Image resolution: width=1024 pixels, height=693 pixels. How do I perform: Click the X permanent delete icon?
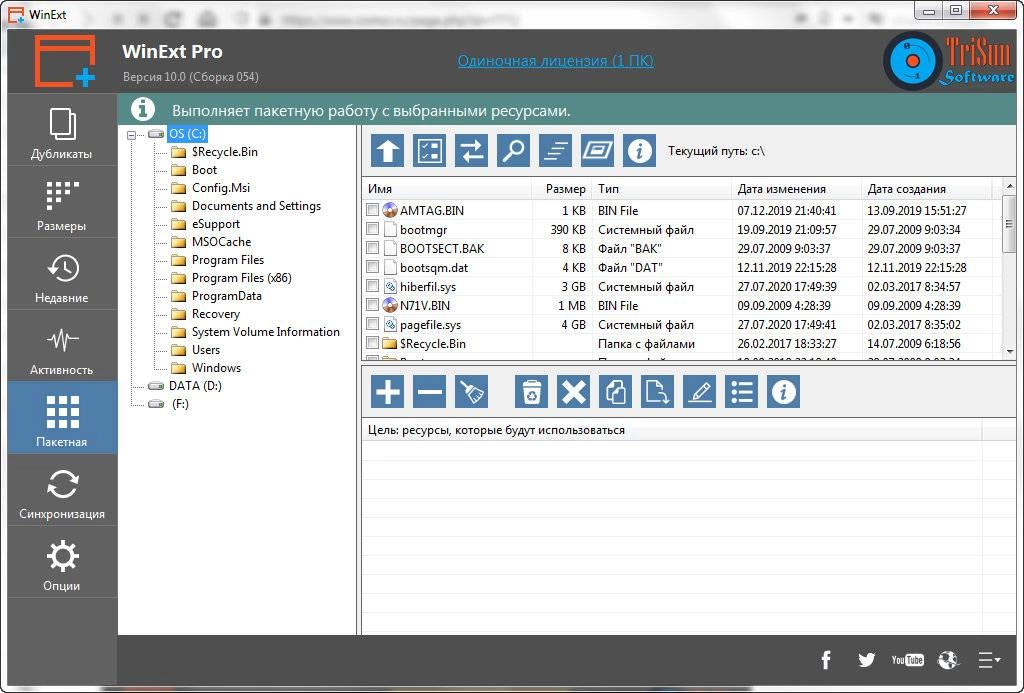tap(573, 392)
